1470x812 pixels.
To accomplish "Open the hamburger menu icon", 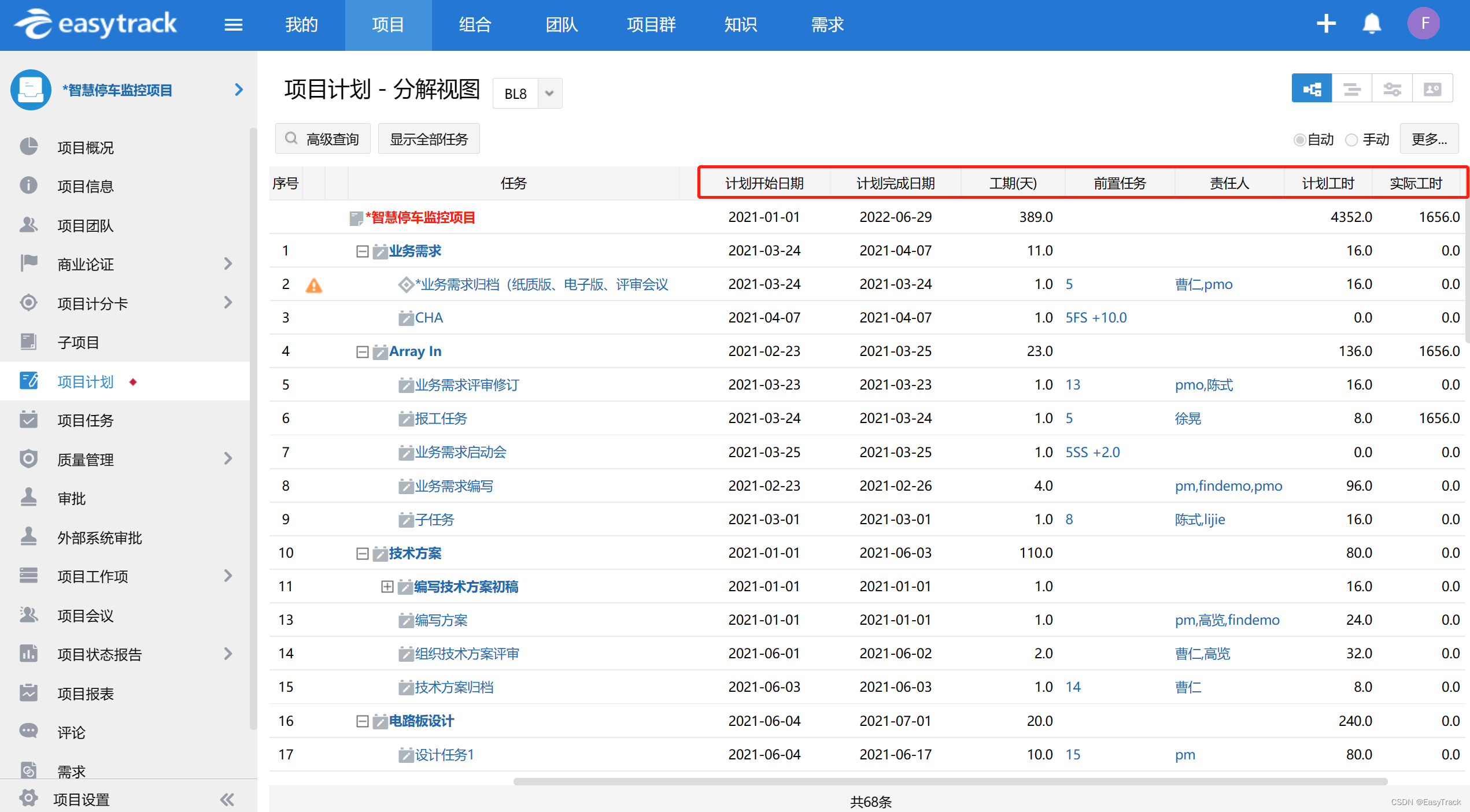I will (x=233, y=25).
